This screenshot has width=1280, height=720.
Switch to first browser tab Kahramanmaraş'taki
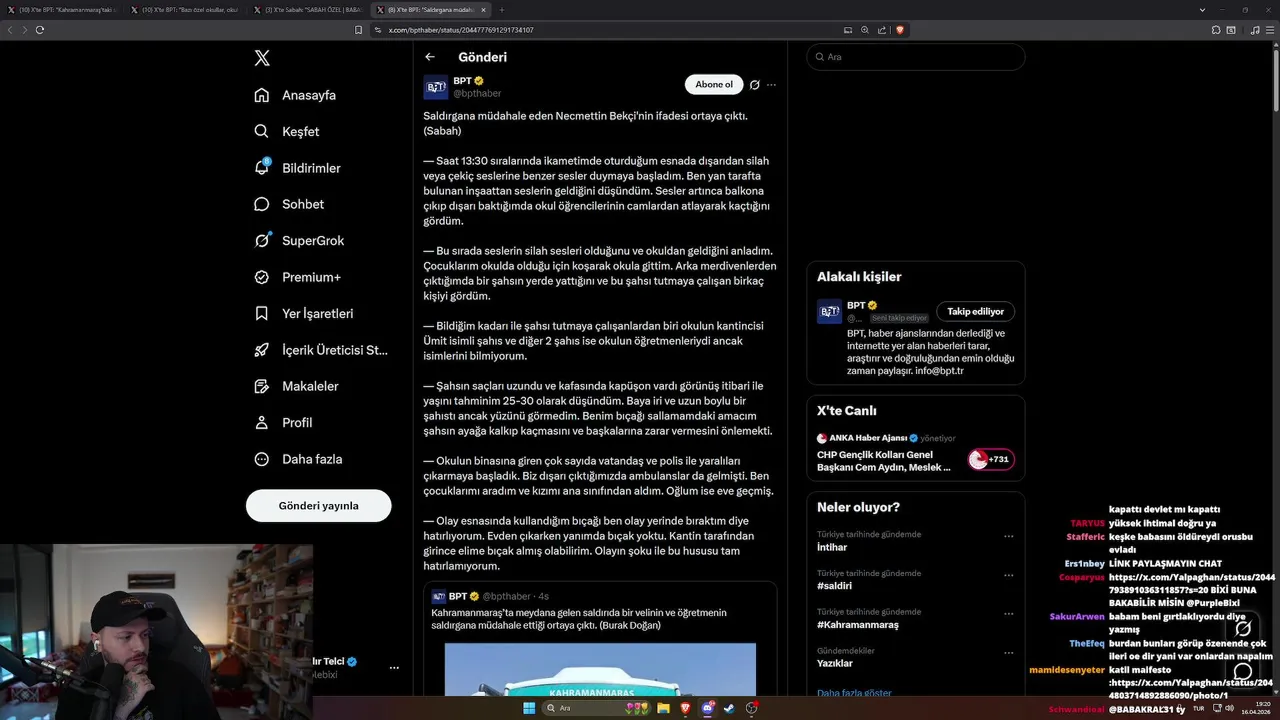pyautogui.click(x=62, y=9)
